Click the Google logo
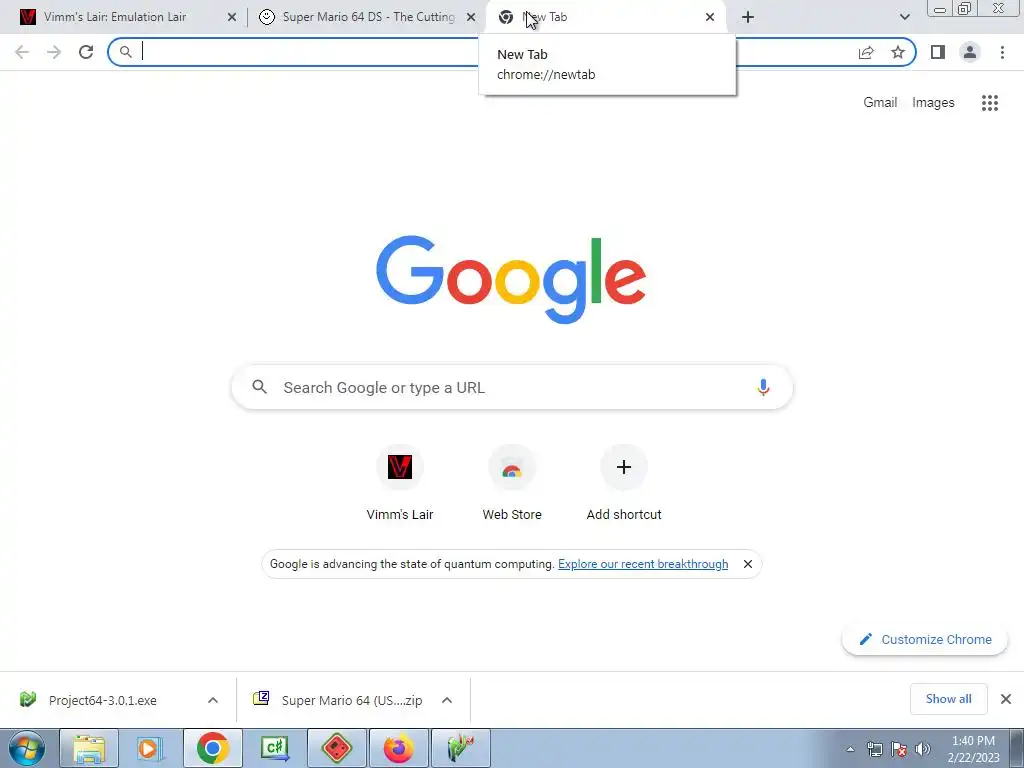 (511, 280)
